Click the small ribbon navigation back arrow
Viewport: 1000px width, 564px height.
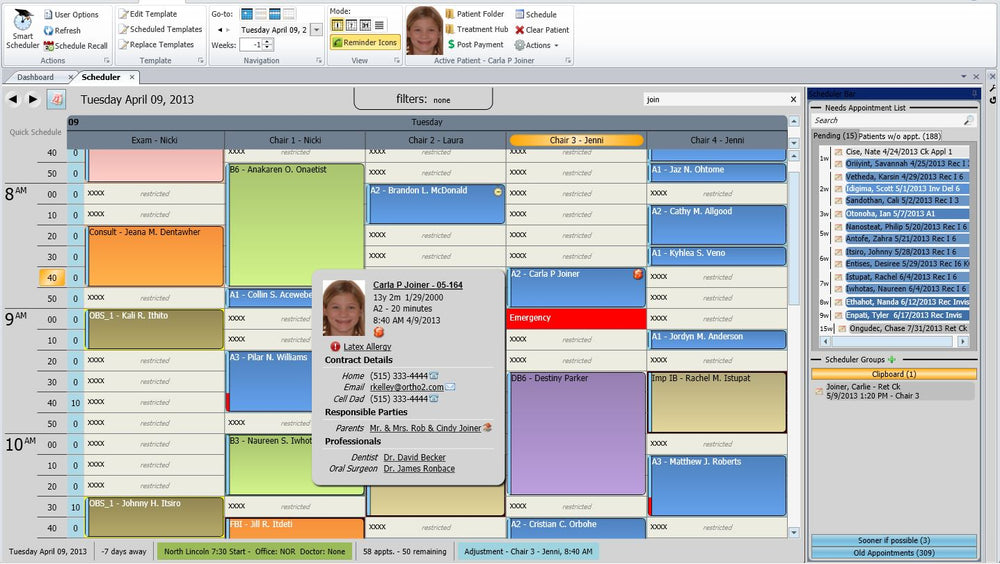tap(220, 29)
